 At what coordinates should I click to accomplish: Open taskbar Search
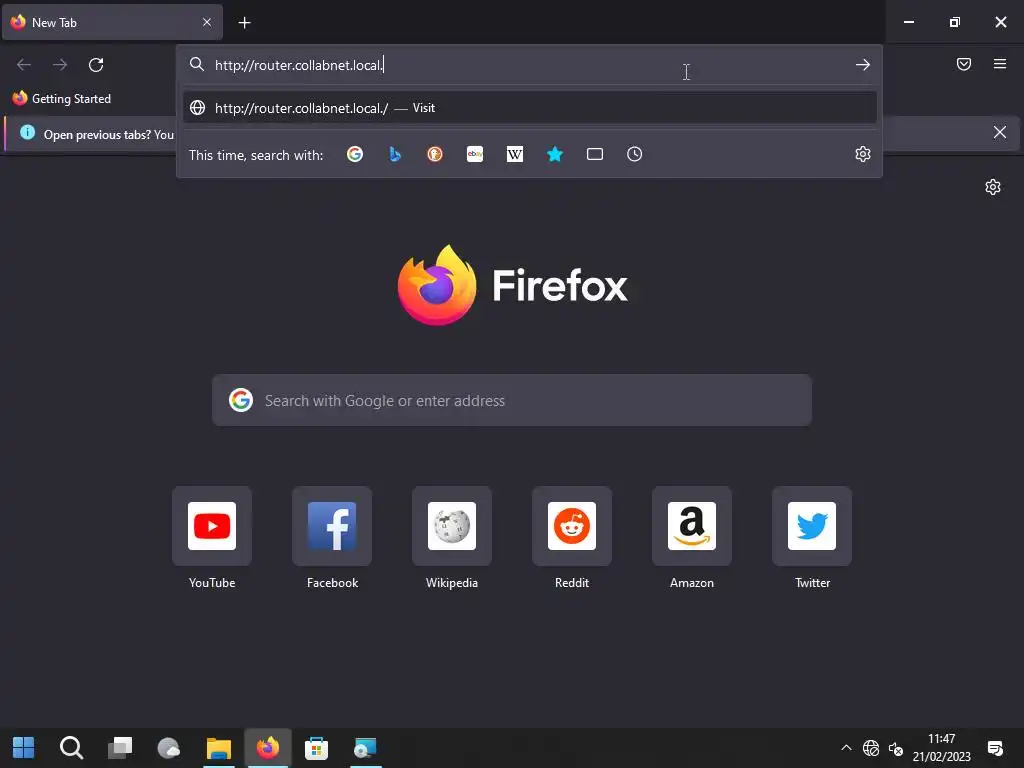tap(71, 748)
